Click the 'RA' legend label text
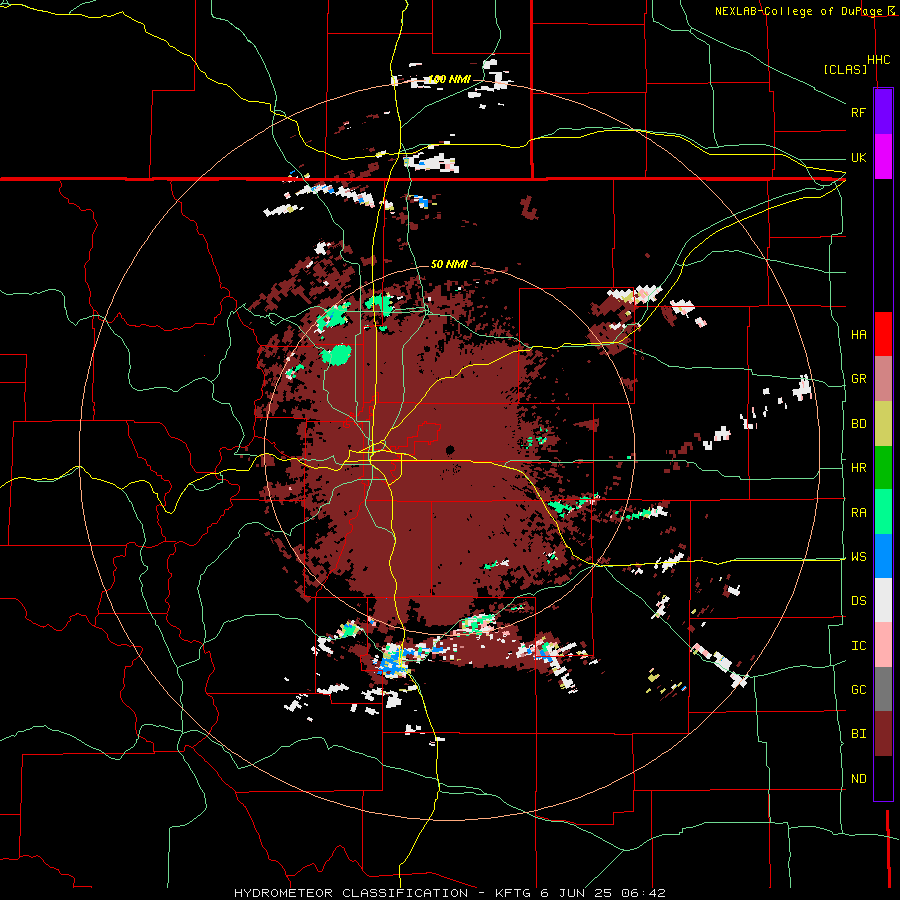The image size is (900, 900). pyautogui.click(x=858, y=513)
